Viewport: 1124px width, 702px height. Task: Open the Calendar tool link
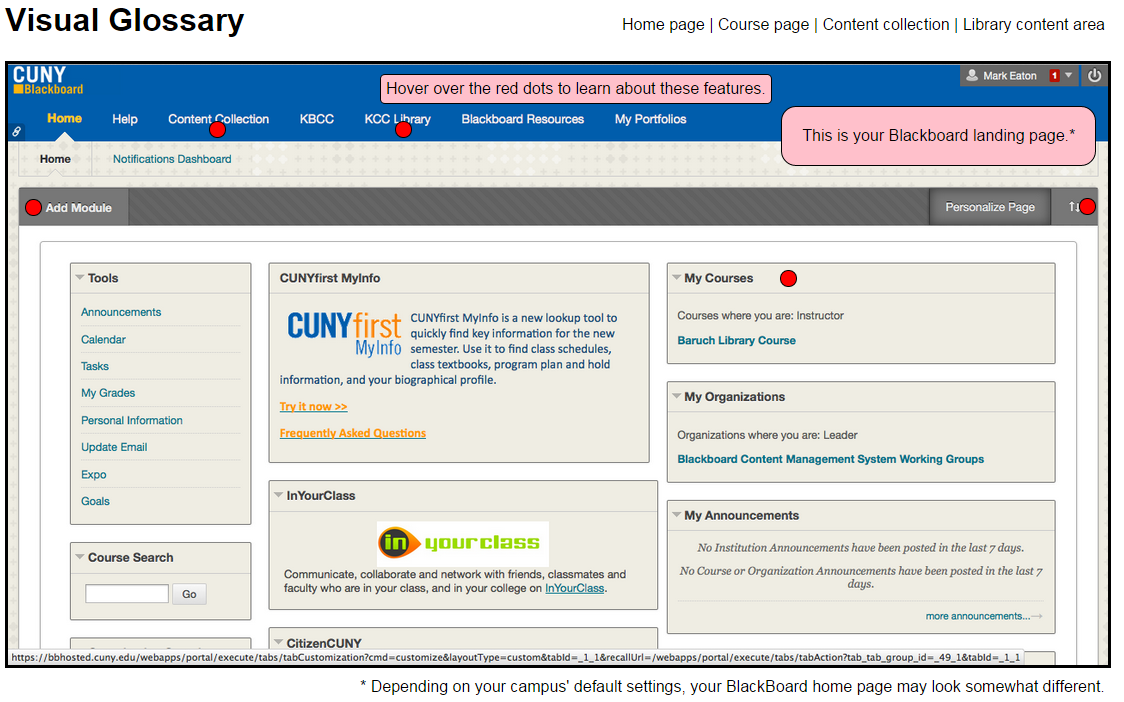click(103, 339)
